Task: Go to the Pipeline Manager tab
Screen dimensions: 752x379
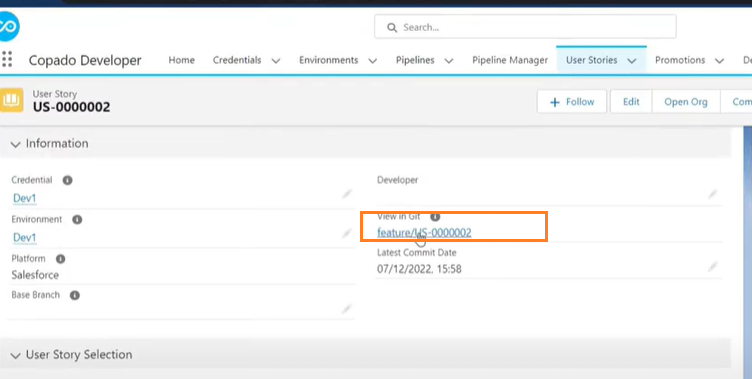Action: click(x=510, y=60)
